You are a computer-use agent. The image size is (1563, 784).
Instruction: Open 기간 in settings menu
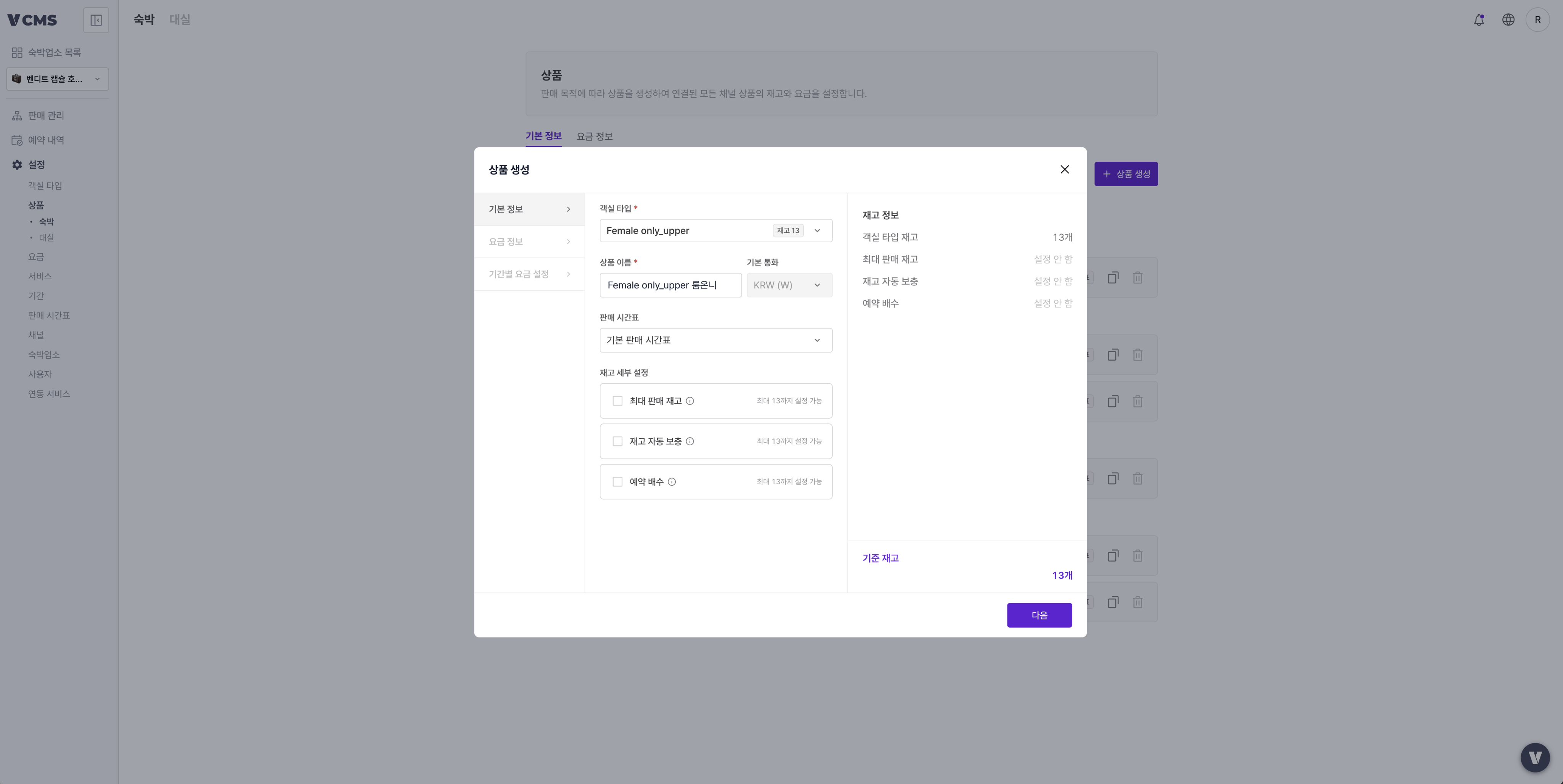pos(36,296)
